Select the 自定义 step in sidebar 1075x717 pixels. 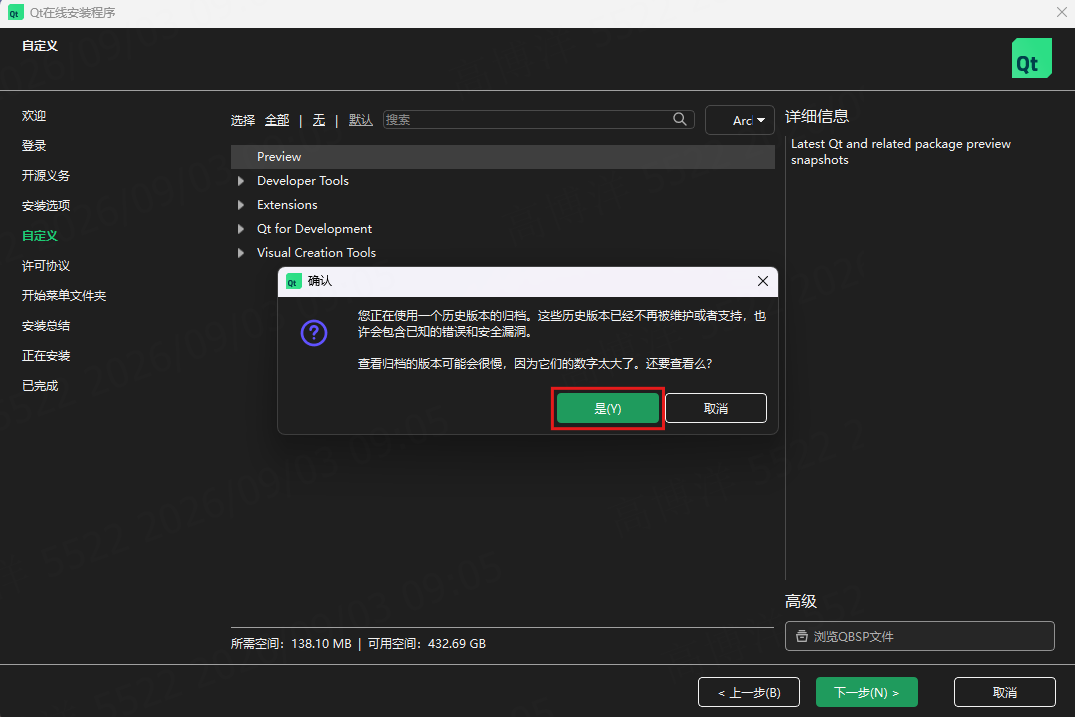40,236
